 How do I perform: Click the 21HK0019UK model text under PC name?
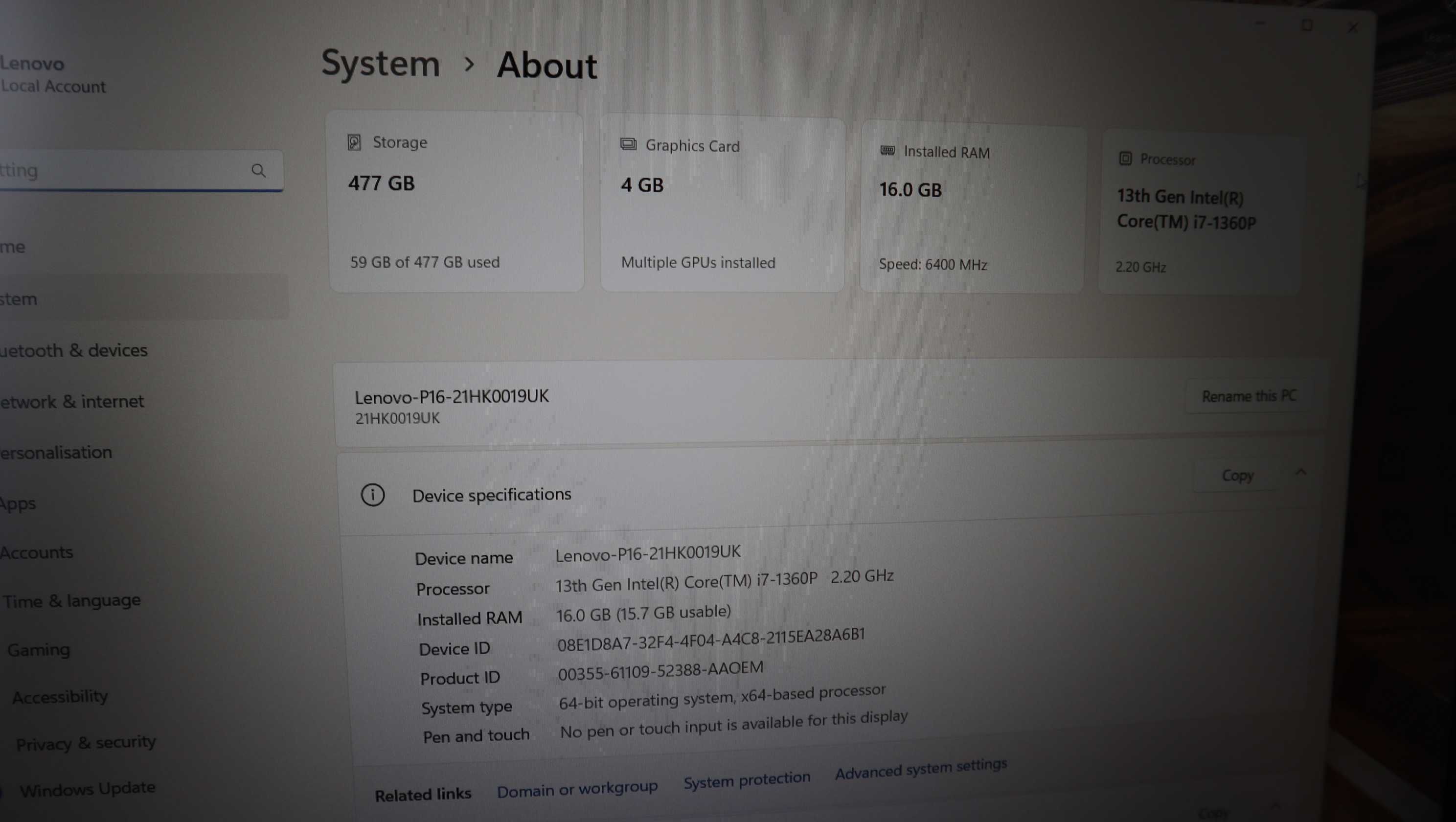(x=397, y=418)
